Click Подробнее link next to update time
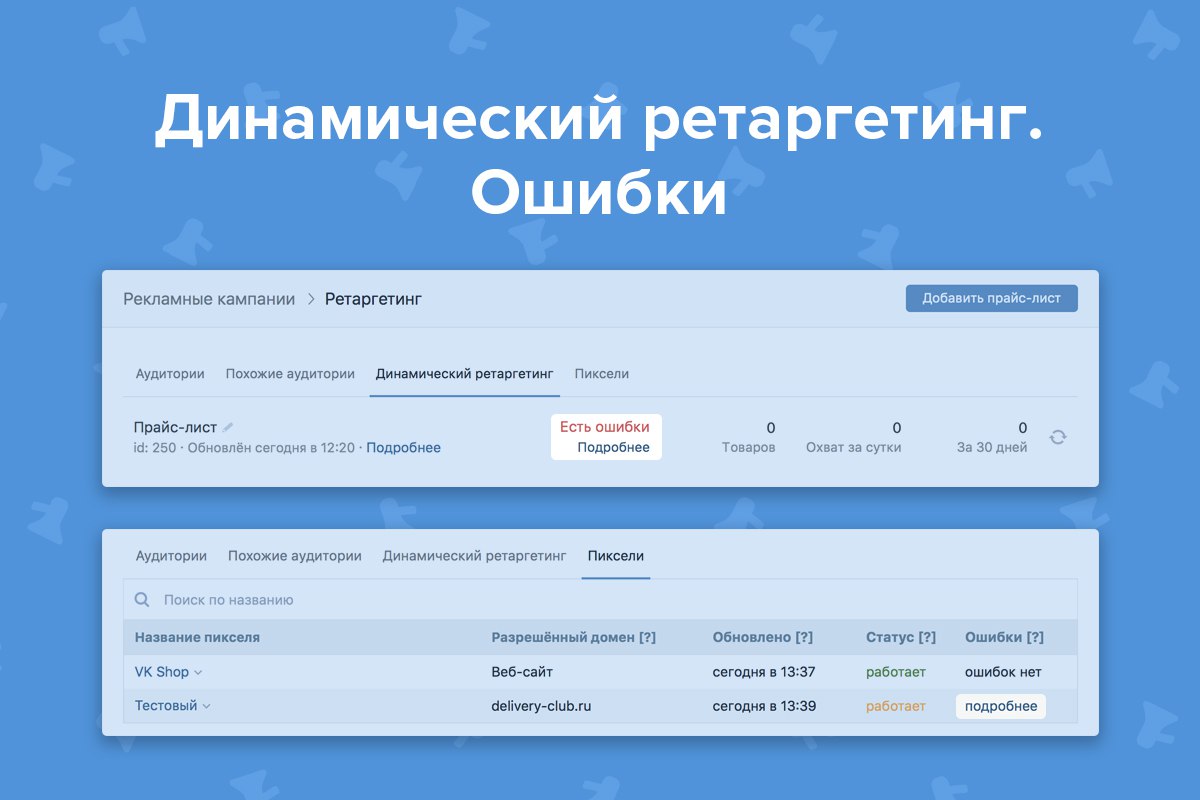The height and width of the screenshot is (800, 1200). 403,448
